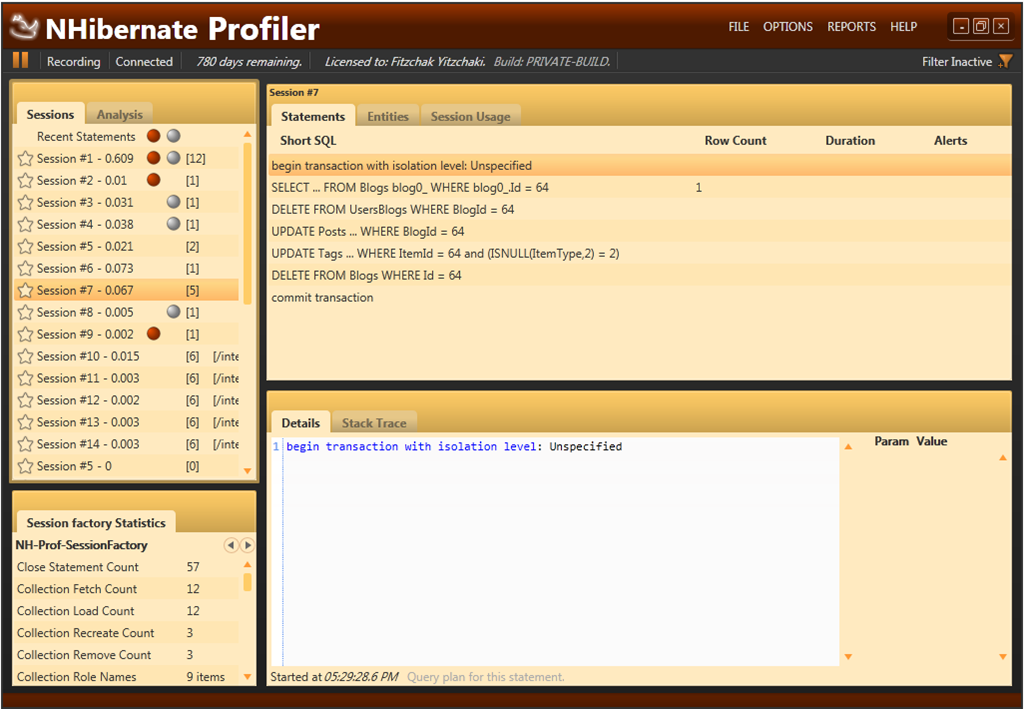Click the star icon for Session #10 - 0.015

25,356
